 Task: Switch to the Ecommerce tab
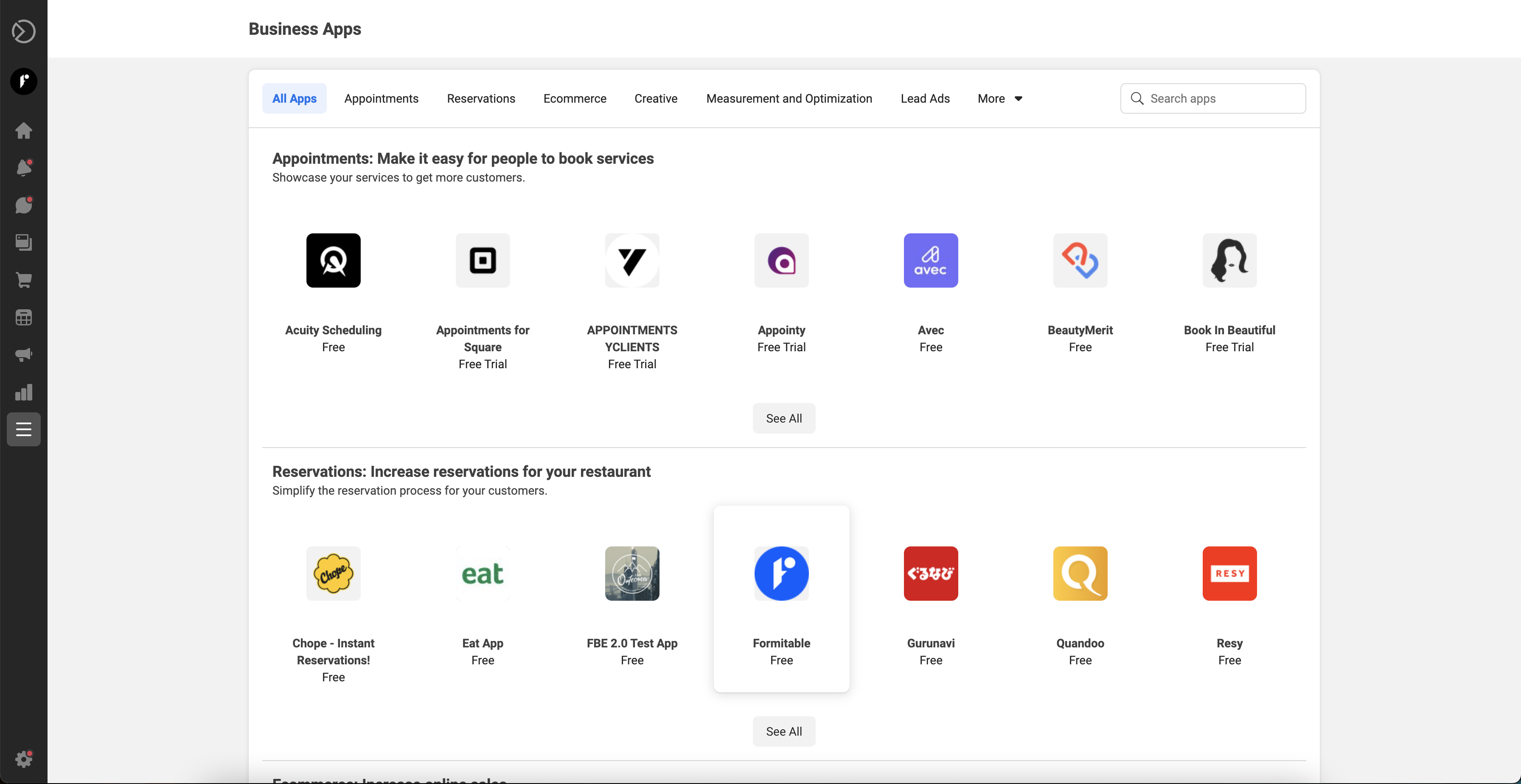pyautogui.click(x=575, y=98)
